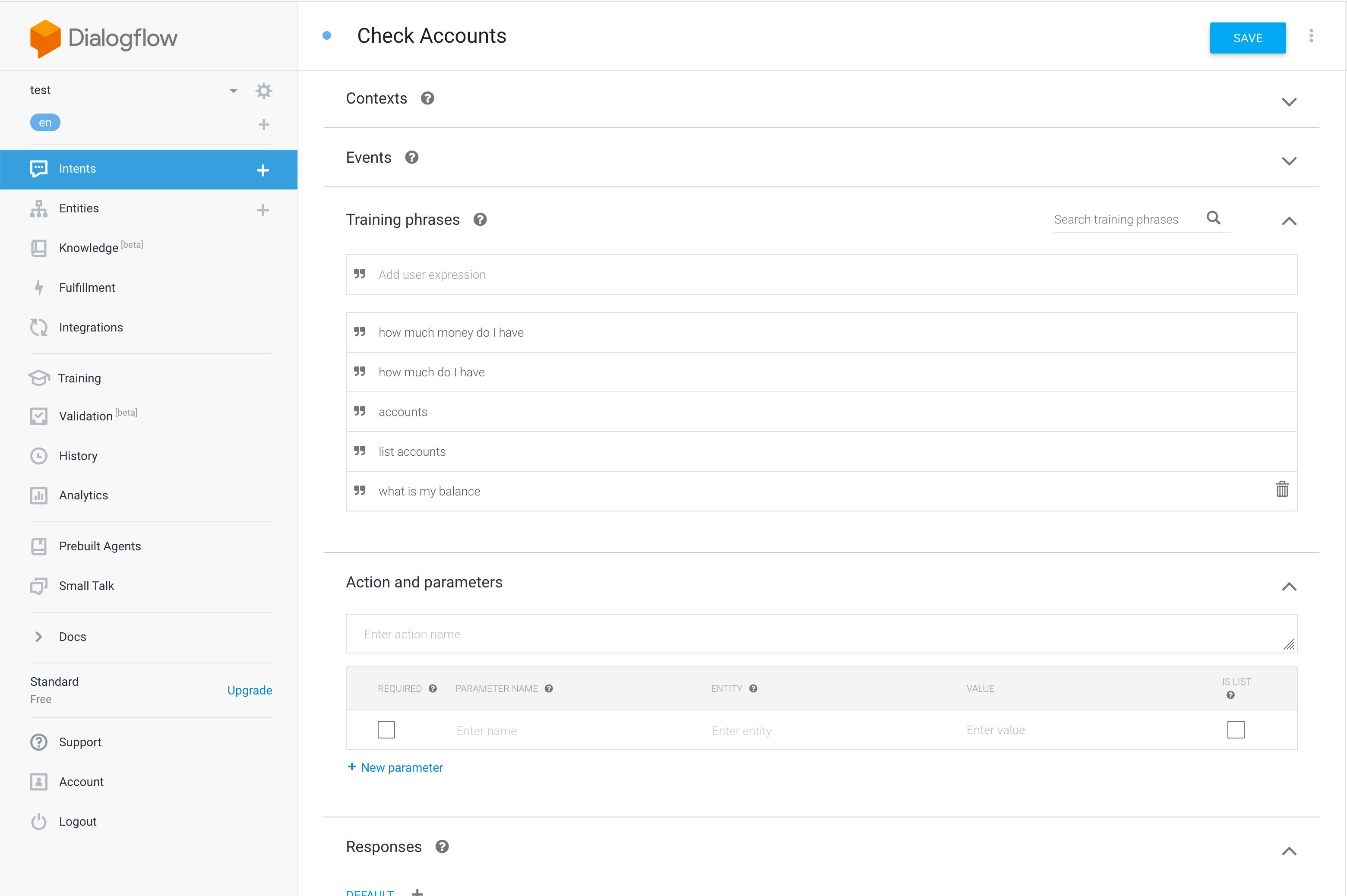This screenshot has width=1347, height=896.
Task: Expand the Events section chevron
Action: (x=1289, y=161)
